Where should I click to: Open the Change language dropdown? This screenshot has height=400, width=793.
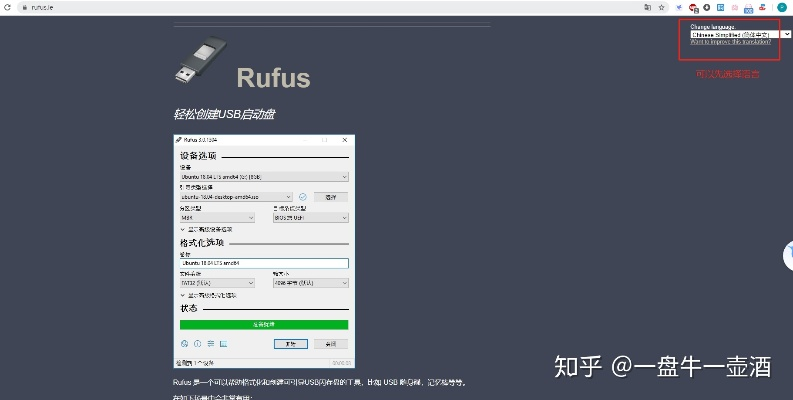(740, 34)
